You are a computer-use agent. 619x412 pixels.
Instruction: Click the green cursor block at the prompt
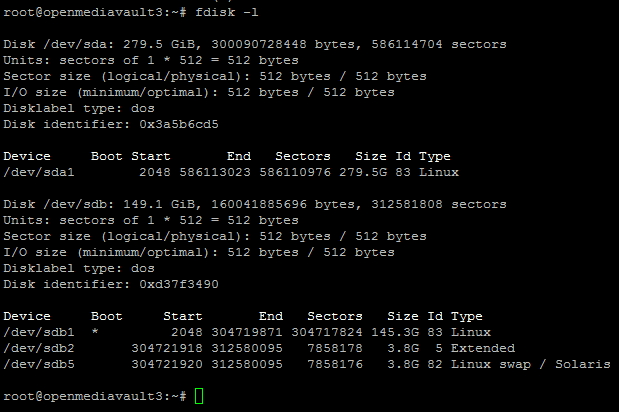[199, 396]
